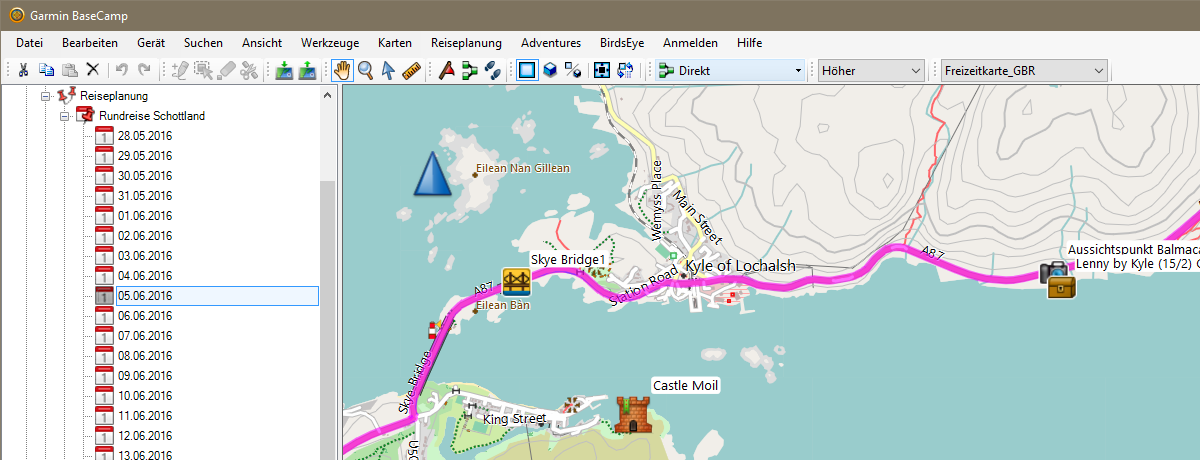Open the Direkt activity profile dropdown
The height and width of the screenshot is (460, 1200).
pos(729,70)
